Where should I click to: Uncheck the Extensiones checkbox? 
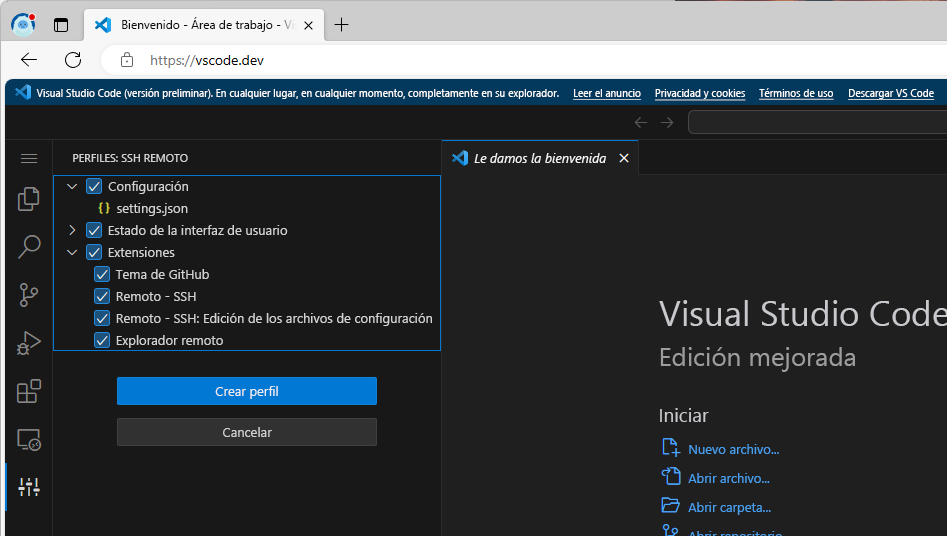[94, 252]
